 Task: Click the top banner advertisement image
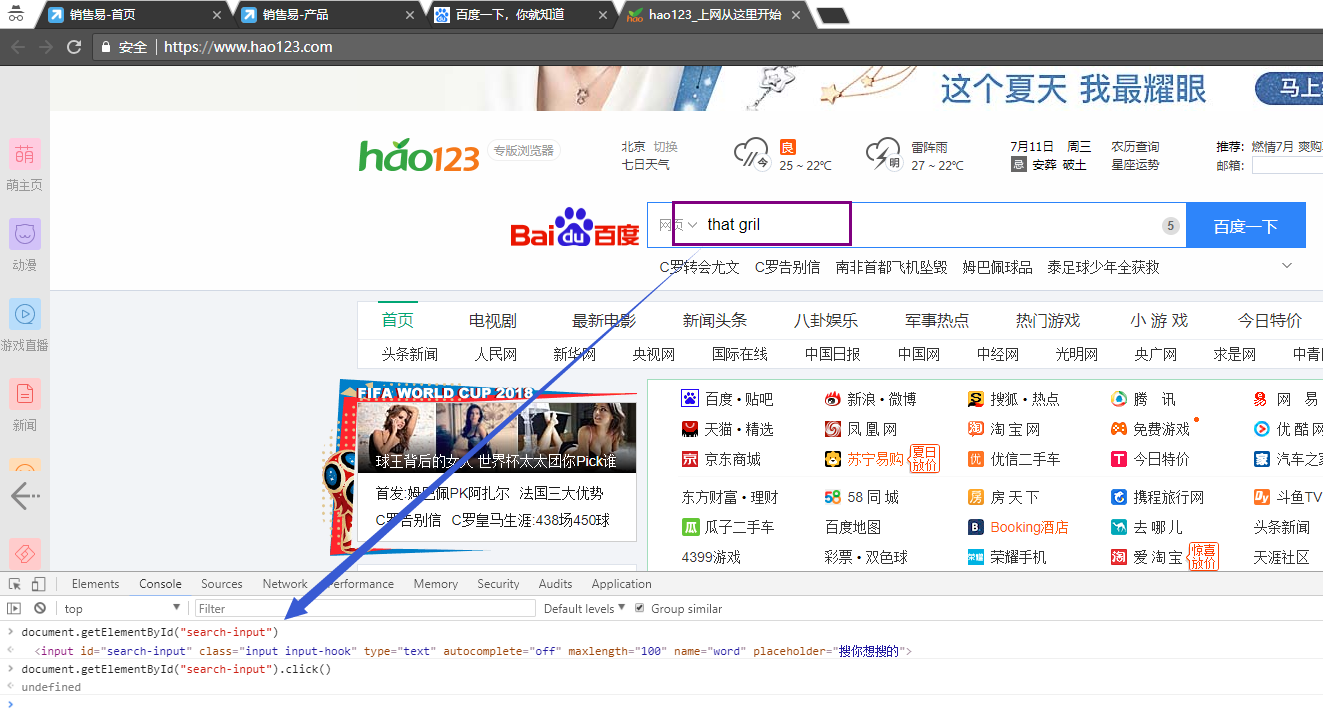pos(686,88)
